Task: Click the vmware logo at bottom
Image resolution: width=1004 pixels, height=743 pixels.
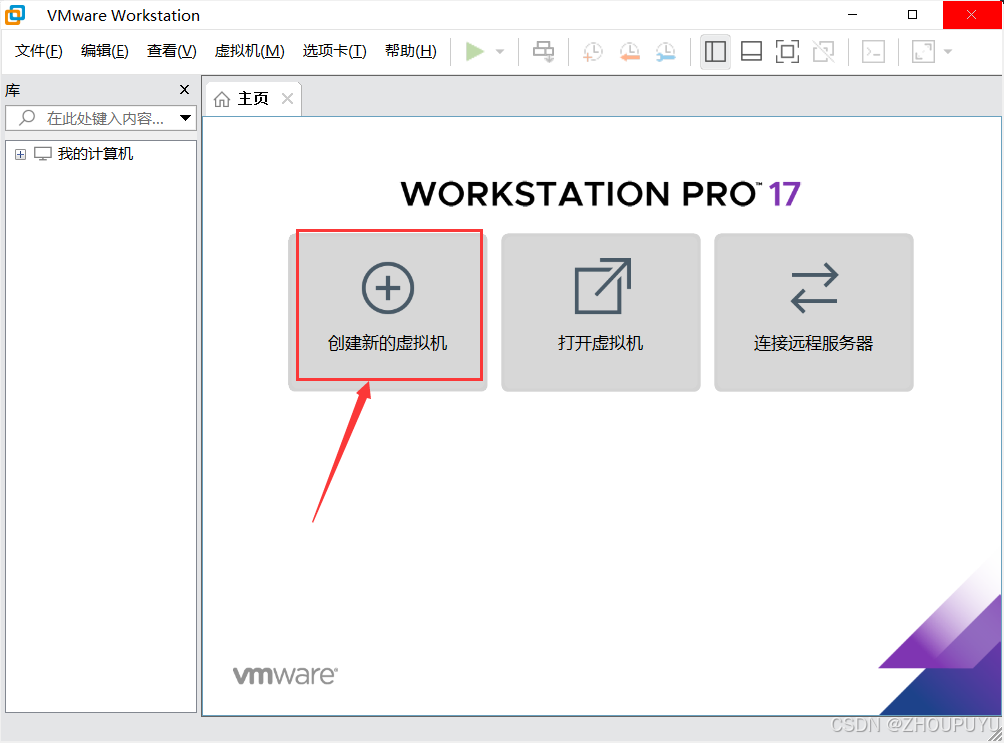Action: (285, 675)
